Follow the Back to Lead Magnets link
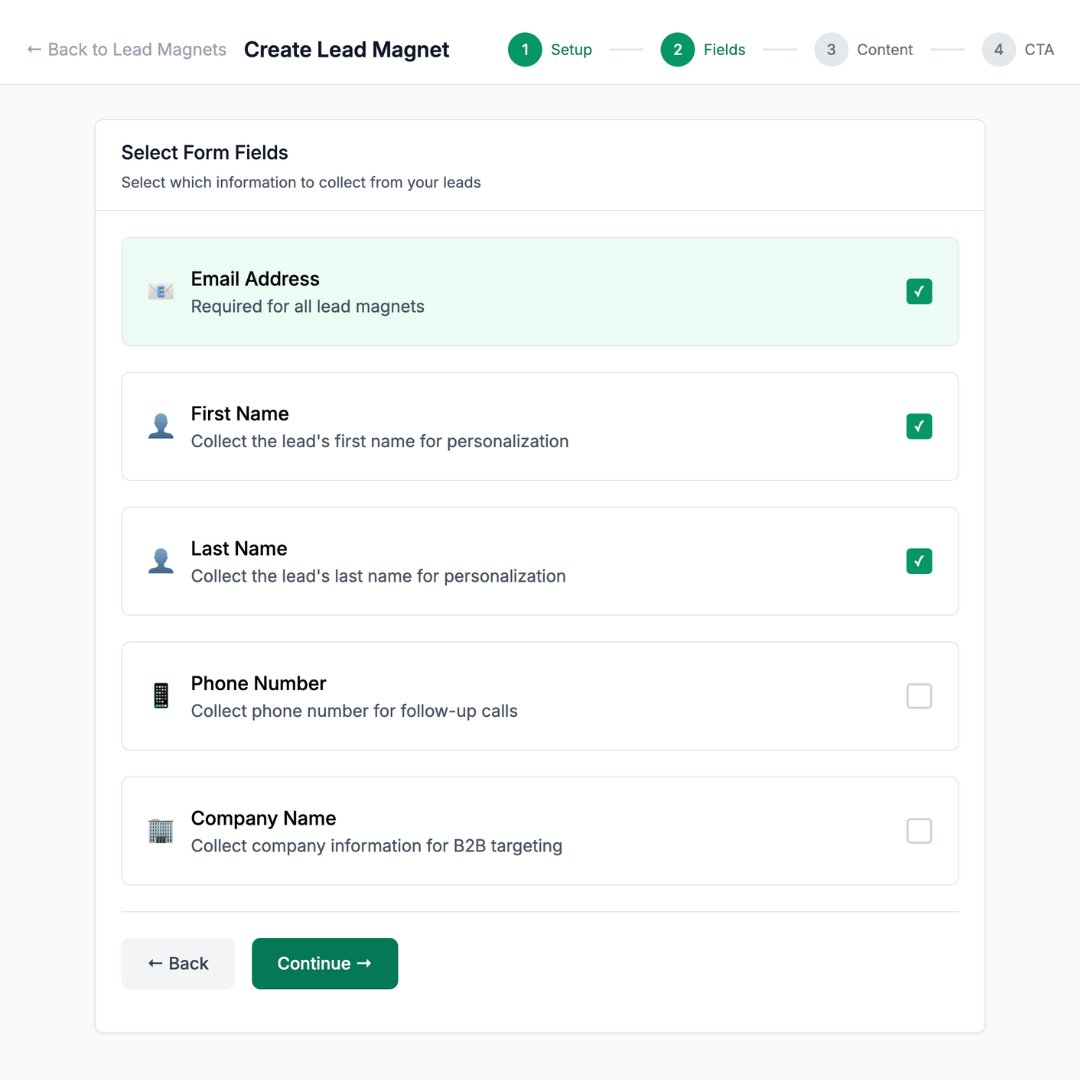The width and height of the screenshot is (1080, 1080). pos(127,50)
